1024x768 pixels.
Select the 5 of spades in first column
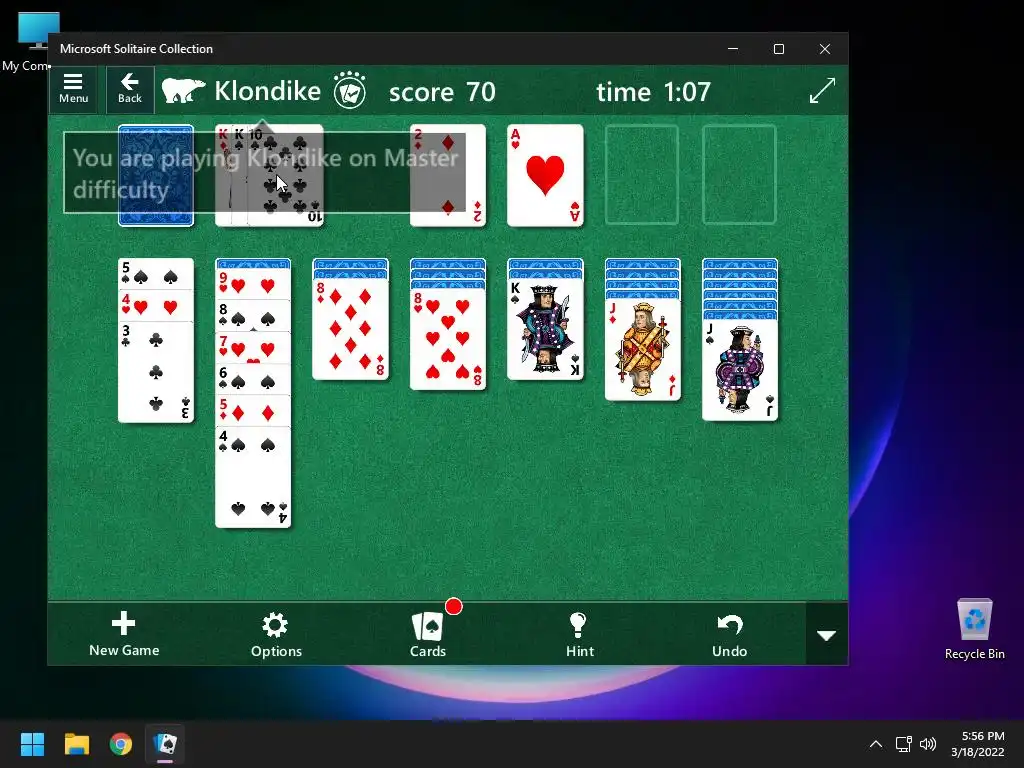click(156, 274)
